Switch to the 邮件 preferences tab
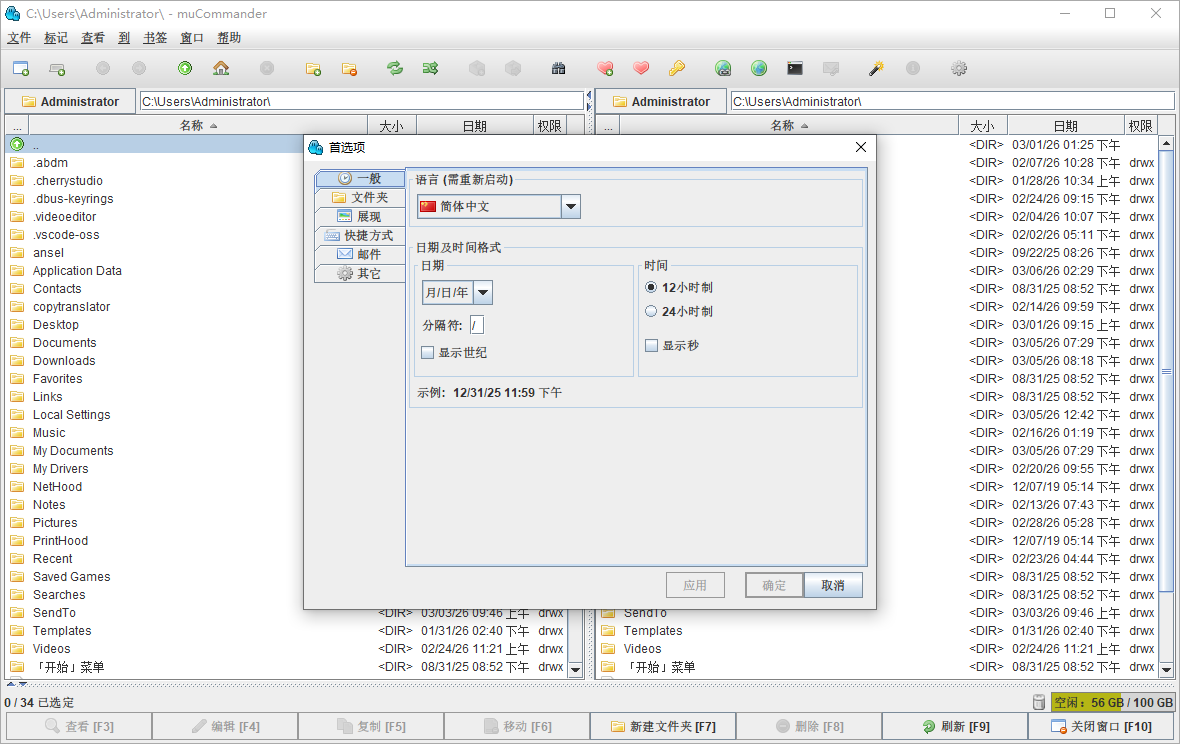 click(x=360, y=254)
